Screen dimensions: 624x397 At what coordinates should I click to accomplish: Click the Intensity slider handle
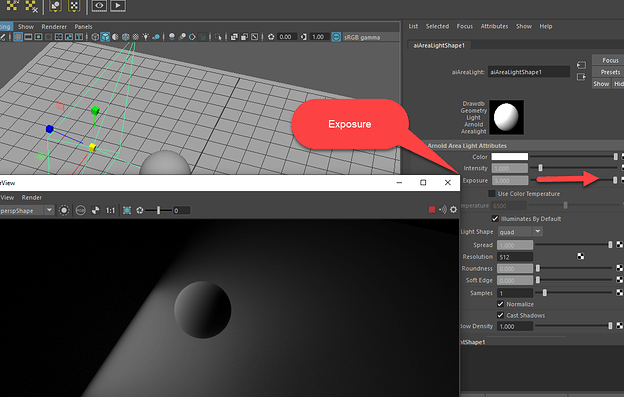tap(540, 168)
